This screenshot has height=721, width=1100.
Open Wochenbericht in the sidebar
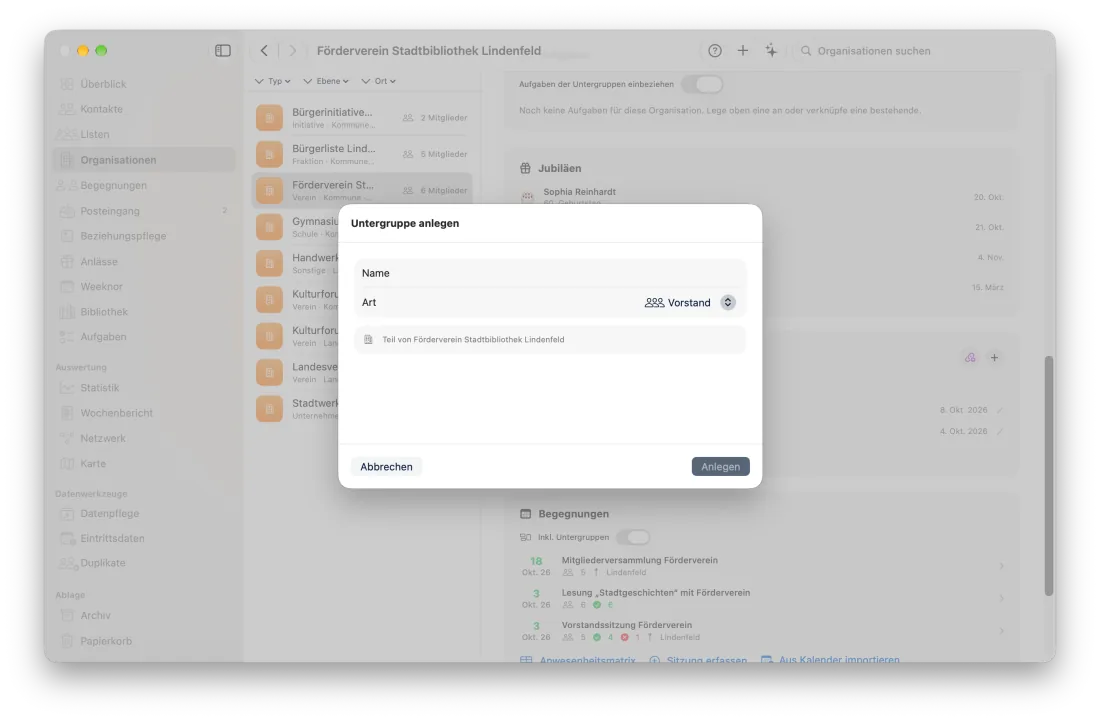tap(144, 413)
